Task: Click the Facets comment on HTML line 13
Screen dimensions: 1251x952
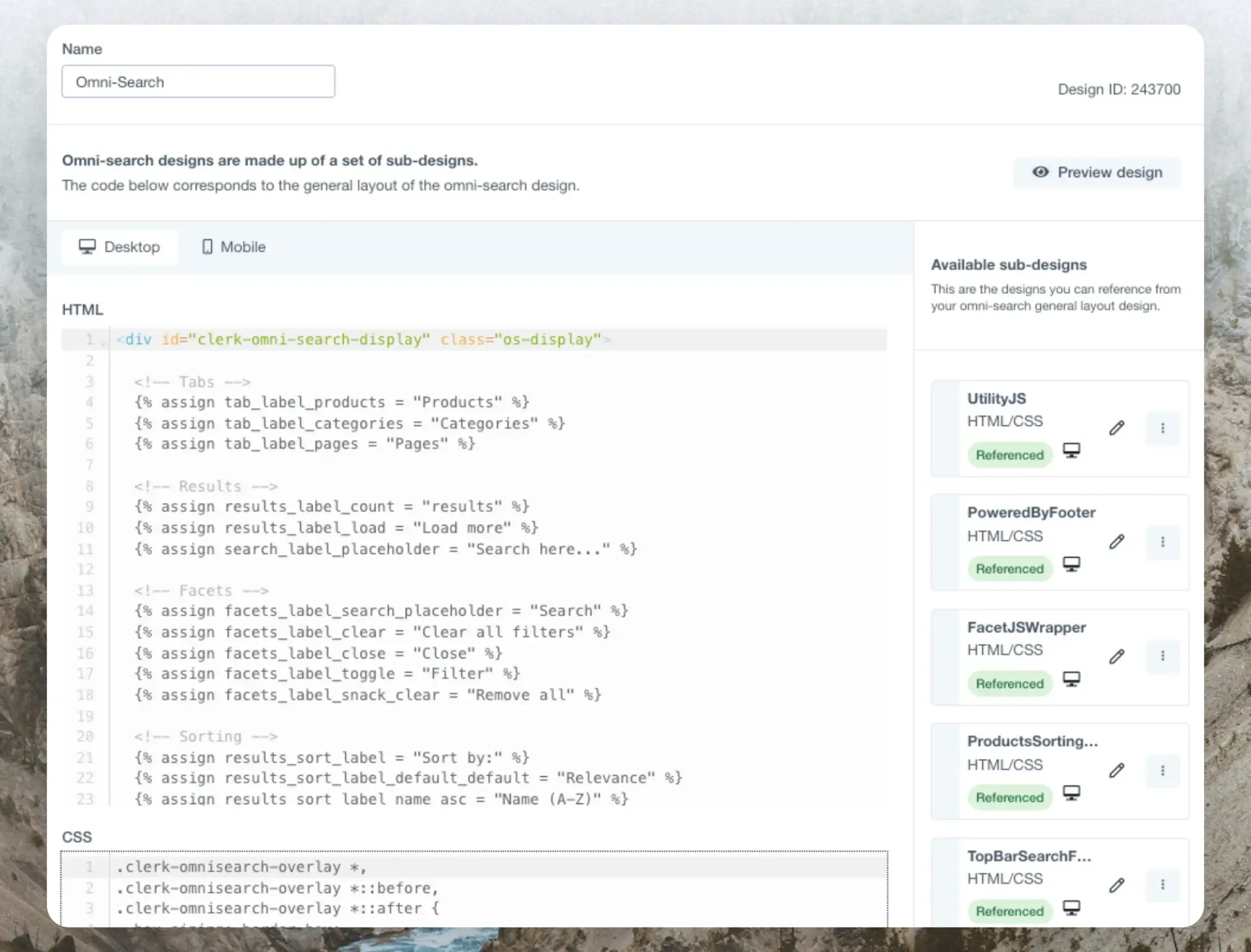Action: coord(201,590)
